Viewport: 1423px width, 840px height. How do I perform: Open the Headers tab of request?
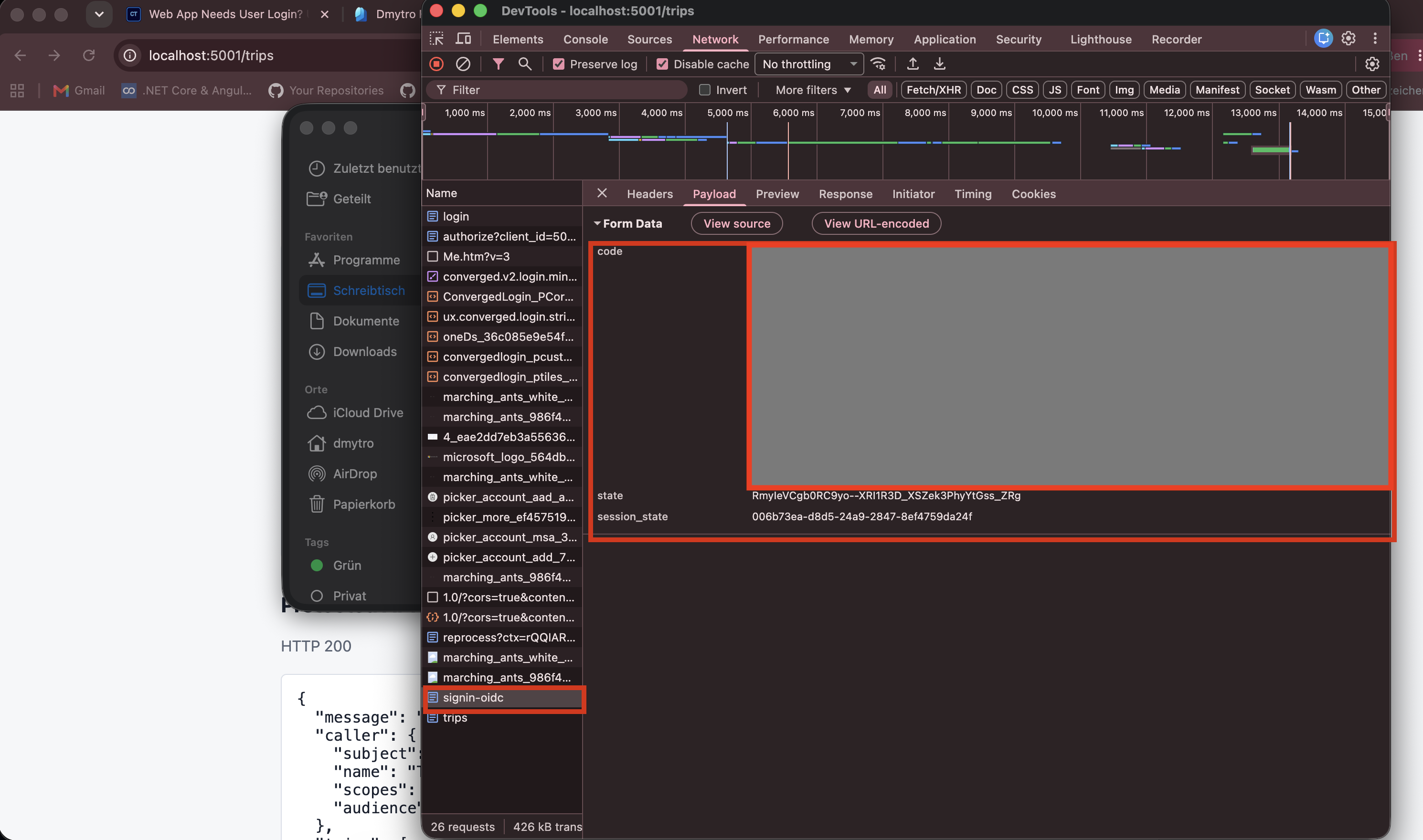649,194
